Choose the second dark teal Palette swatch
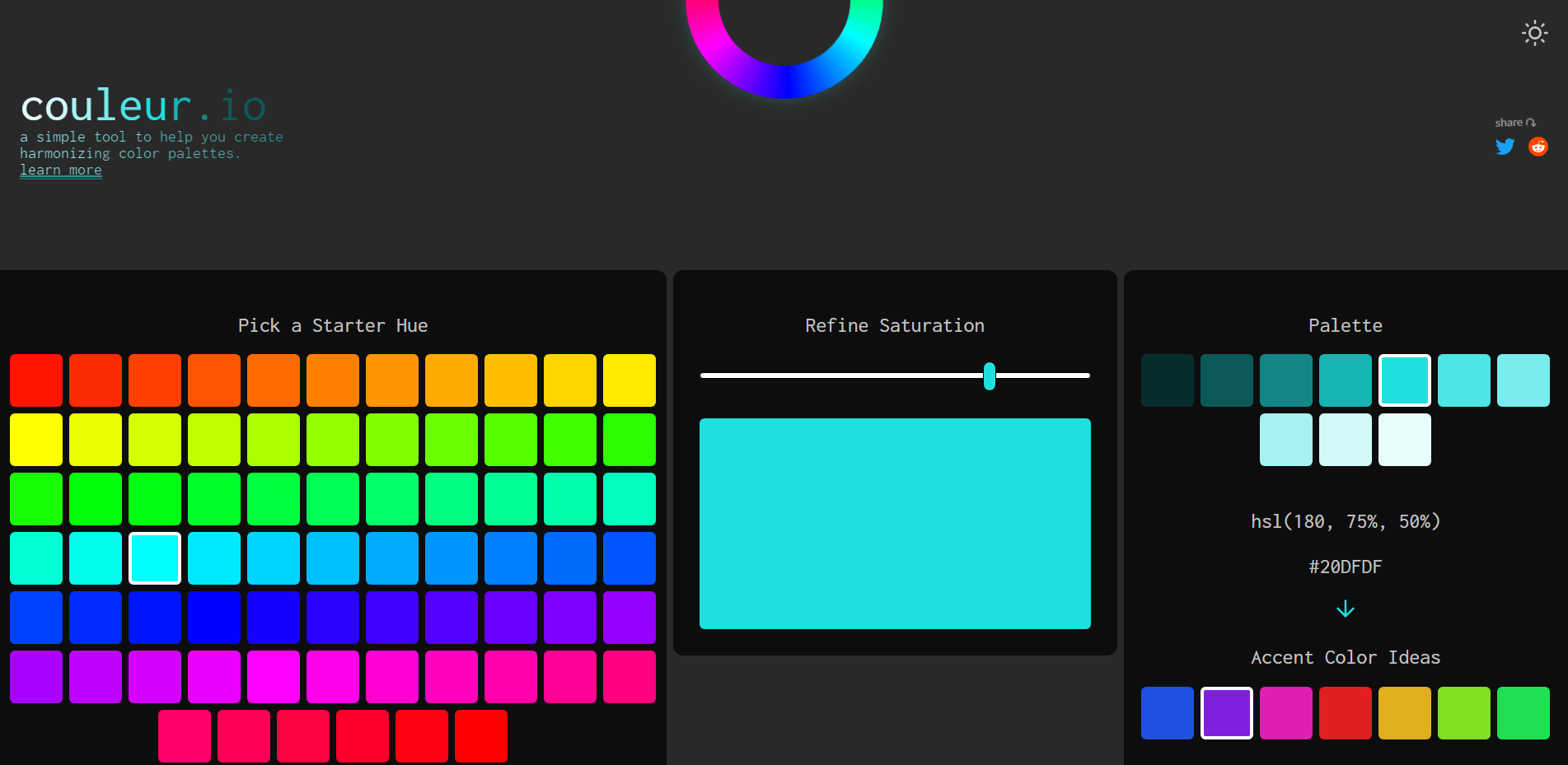This screenshot has width=1568, height=765. 1227,380
